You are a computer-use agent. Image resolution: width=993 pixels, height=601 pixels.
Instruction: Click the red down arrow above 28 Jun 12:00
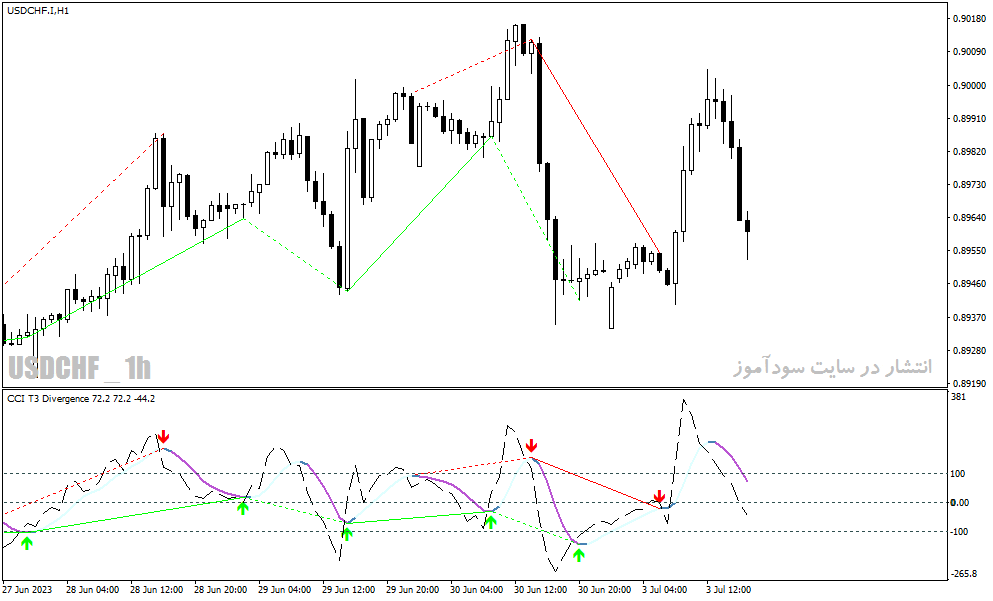163,436
